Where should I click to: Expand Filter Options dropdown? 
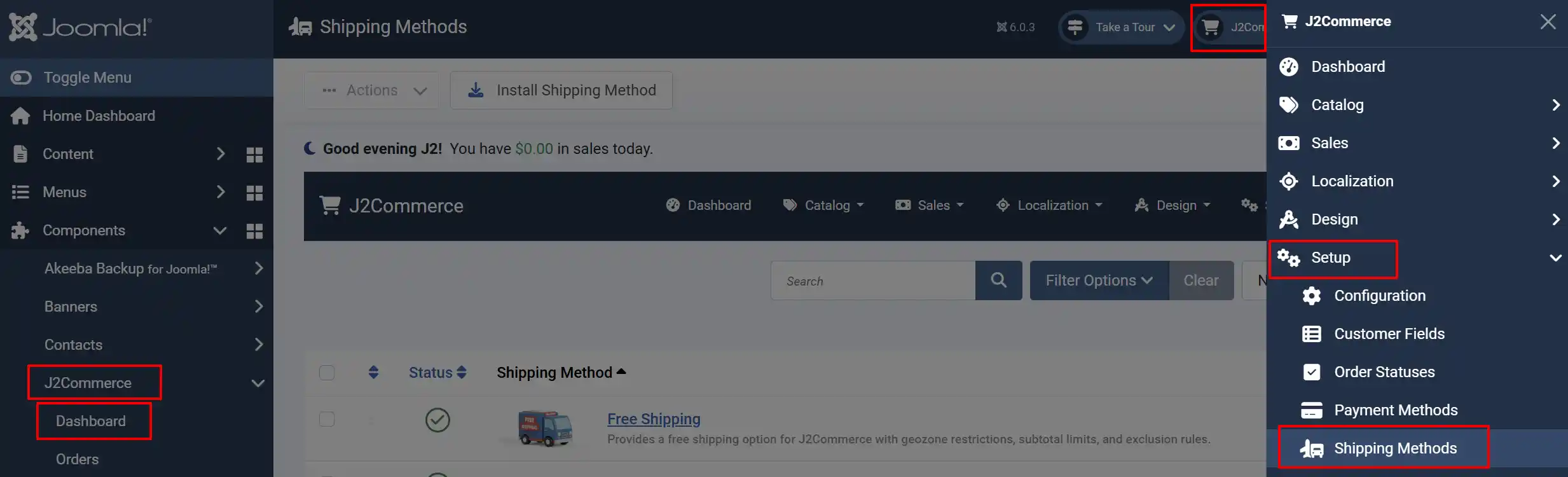pyautogui.click(x=1099, y=280)
